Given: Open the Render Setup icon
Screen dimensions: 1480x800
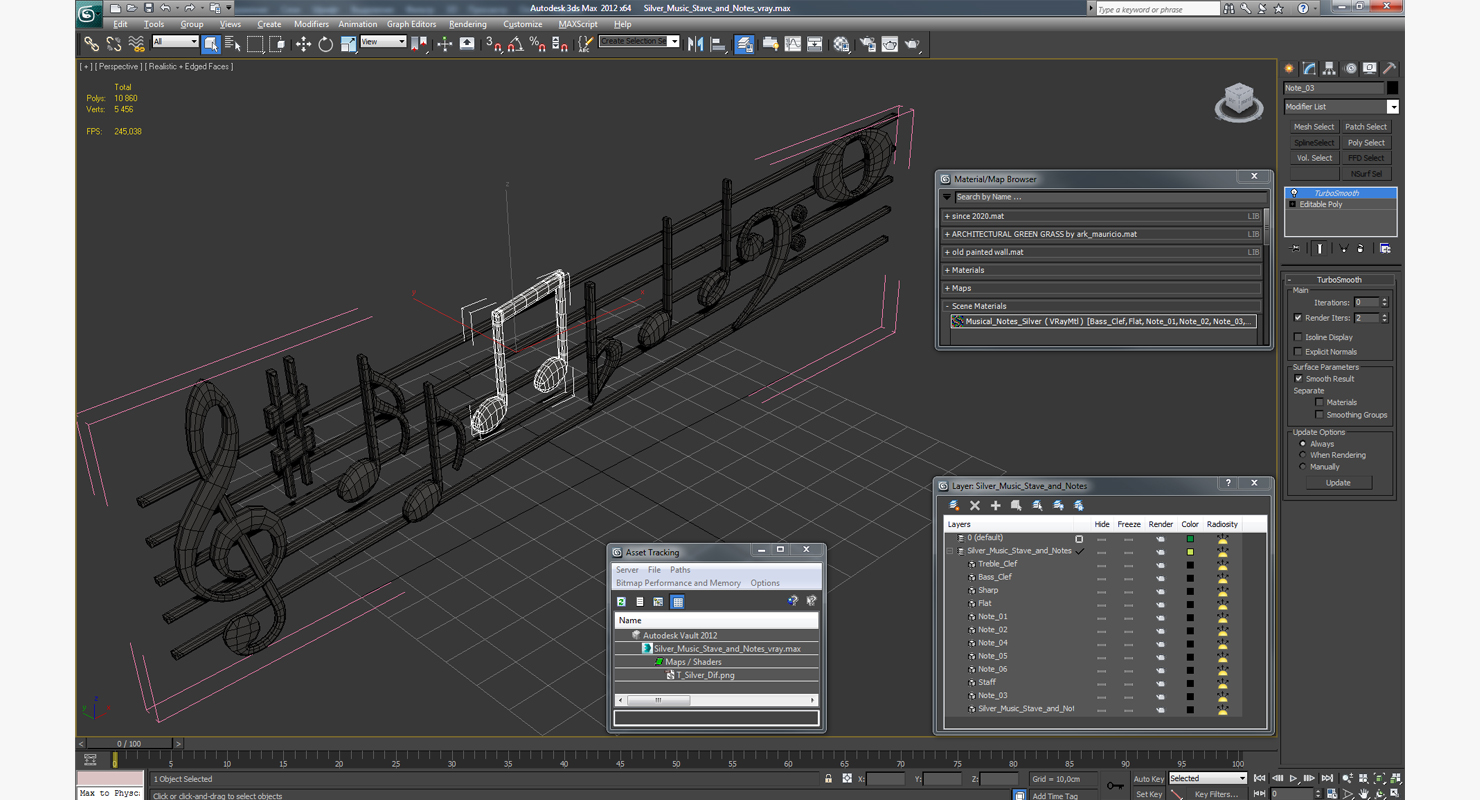Looking at the screenshot, I should point(867,44).
